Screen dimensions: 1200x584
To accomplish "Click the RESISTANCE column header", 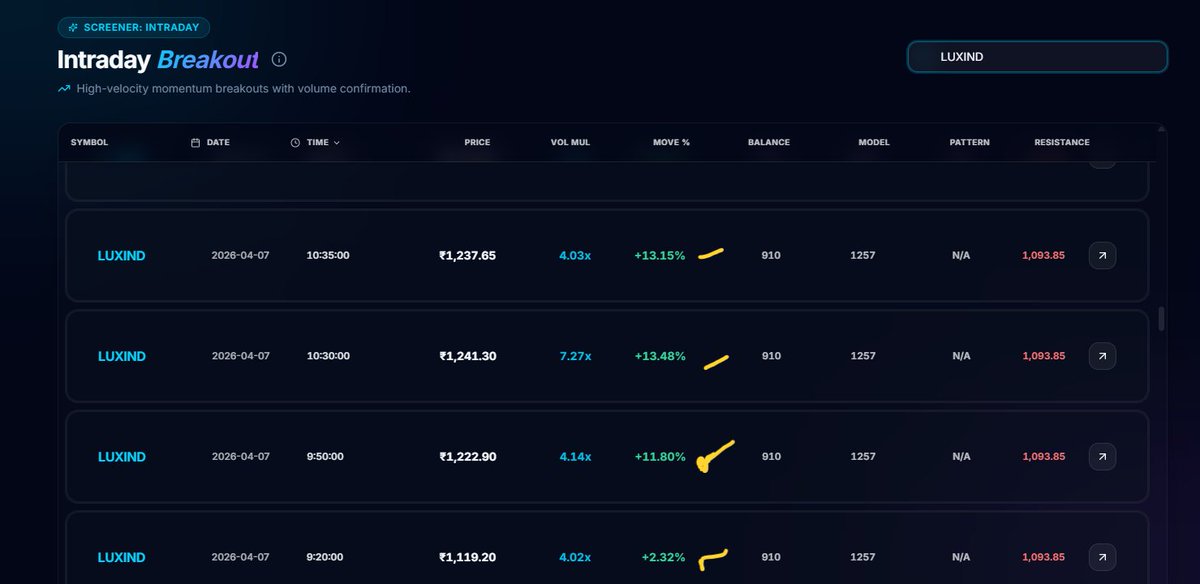I will (x=1062, y=143).
